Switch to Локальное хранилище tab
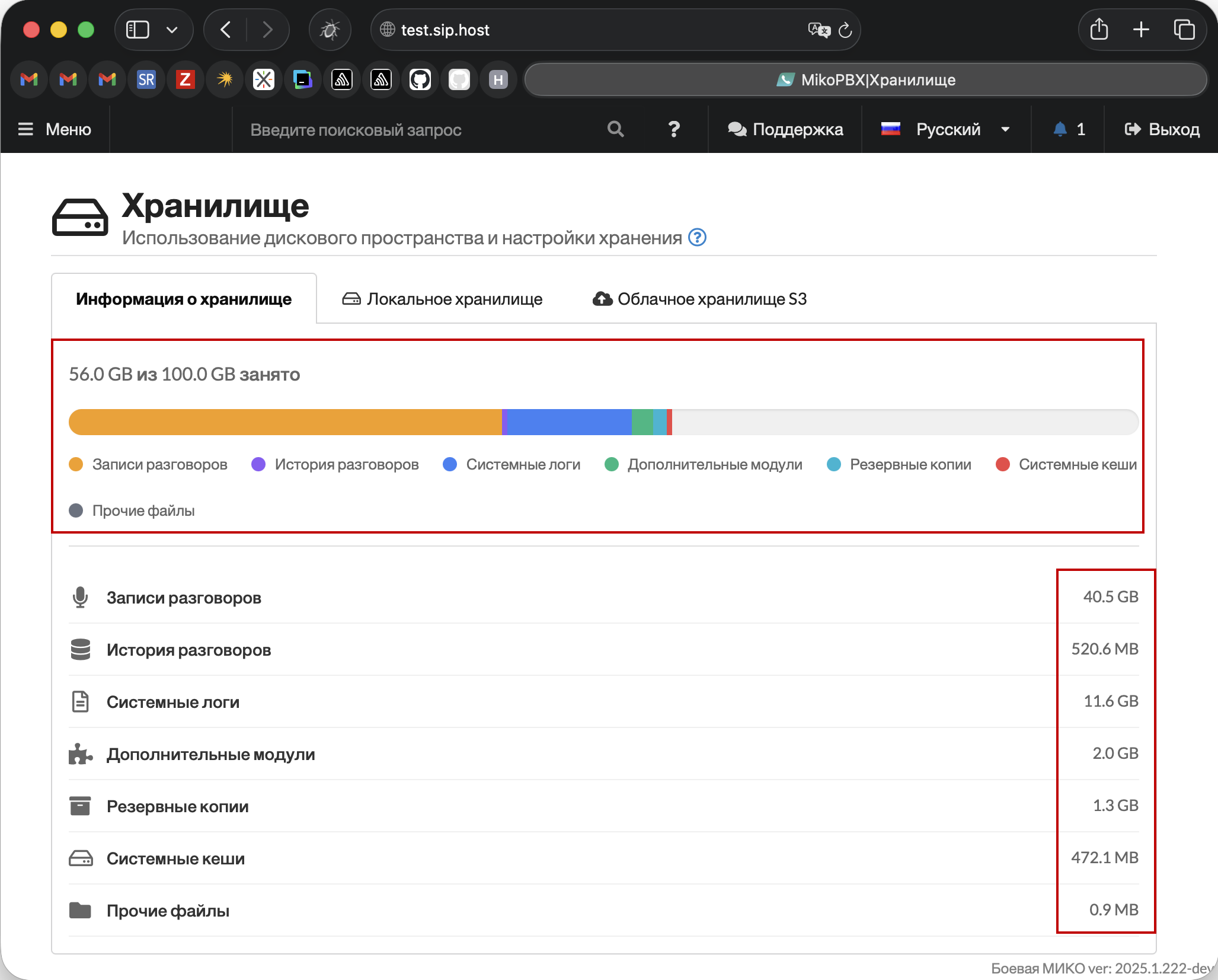This screenshot has width=1218, height=980. pos(442,299)
